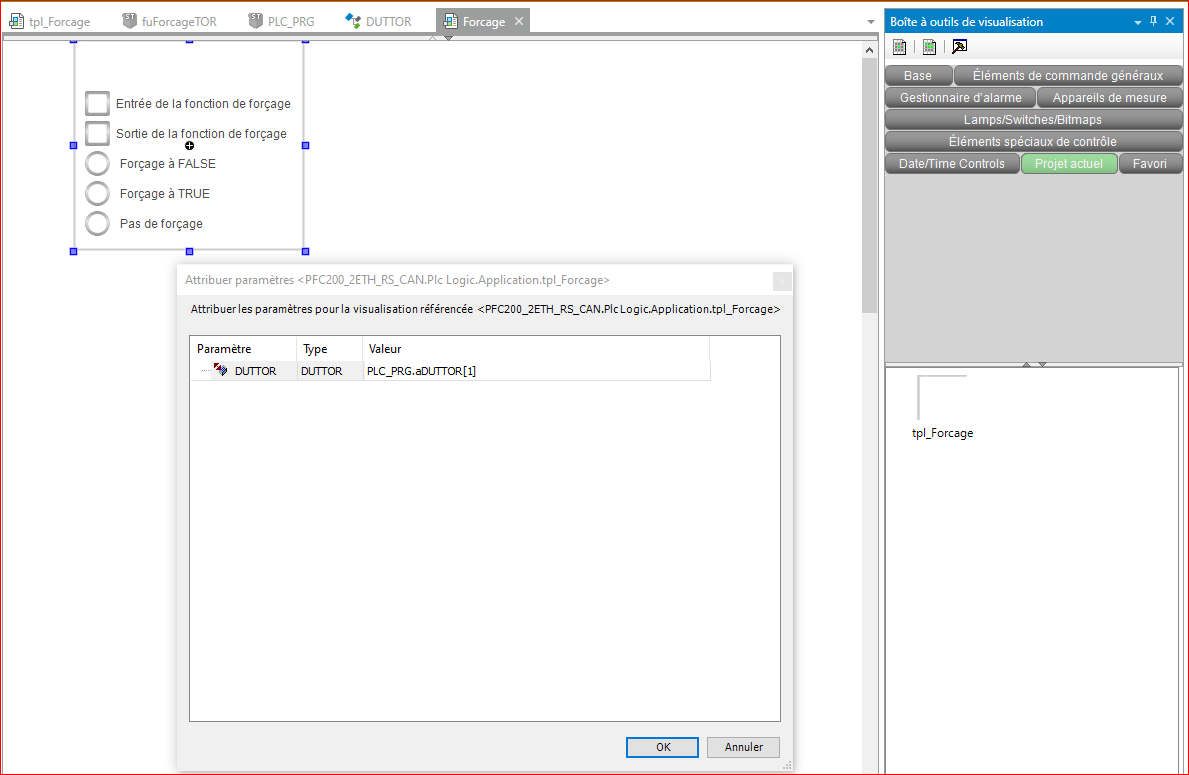Close the Forcage tab with its X
1189x775 pixels.
pyautogui.click(x=519, y=21)
